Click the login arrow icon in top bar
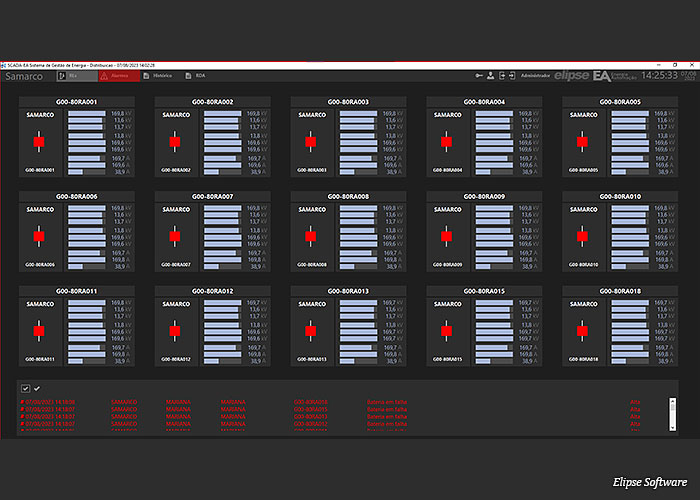 coord(502,76)
